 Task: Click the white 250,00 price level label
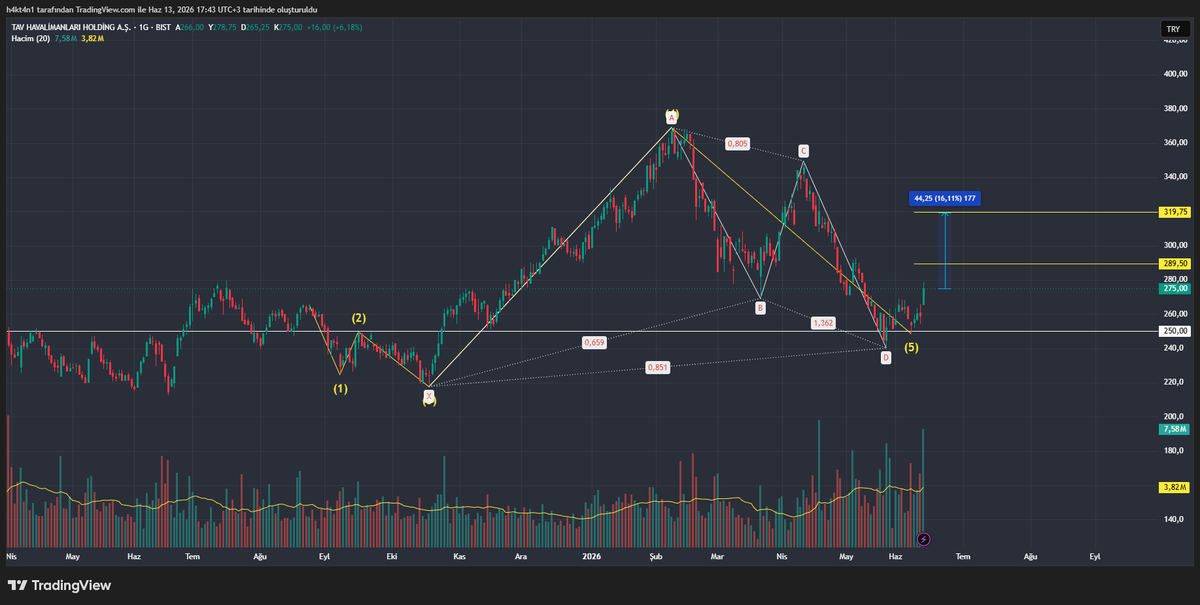(x=1175, y=331)
